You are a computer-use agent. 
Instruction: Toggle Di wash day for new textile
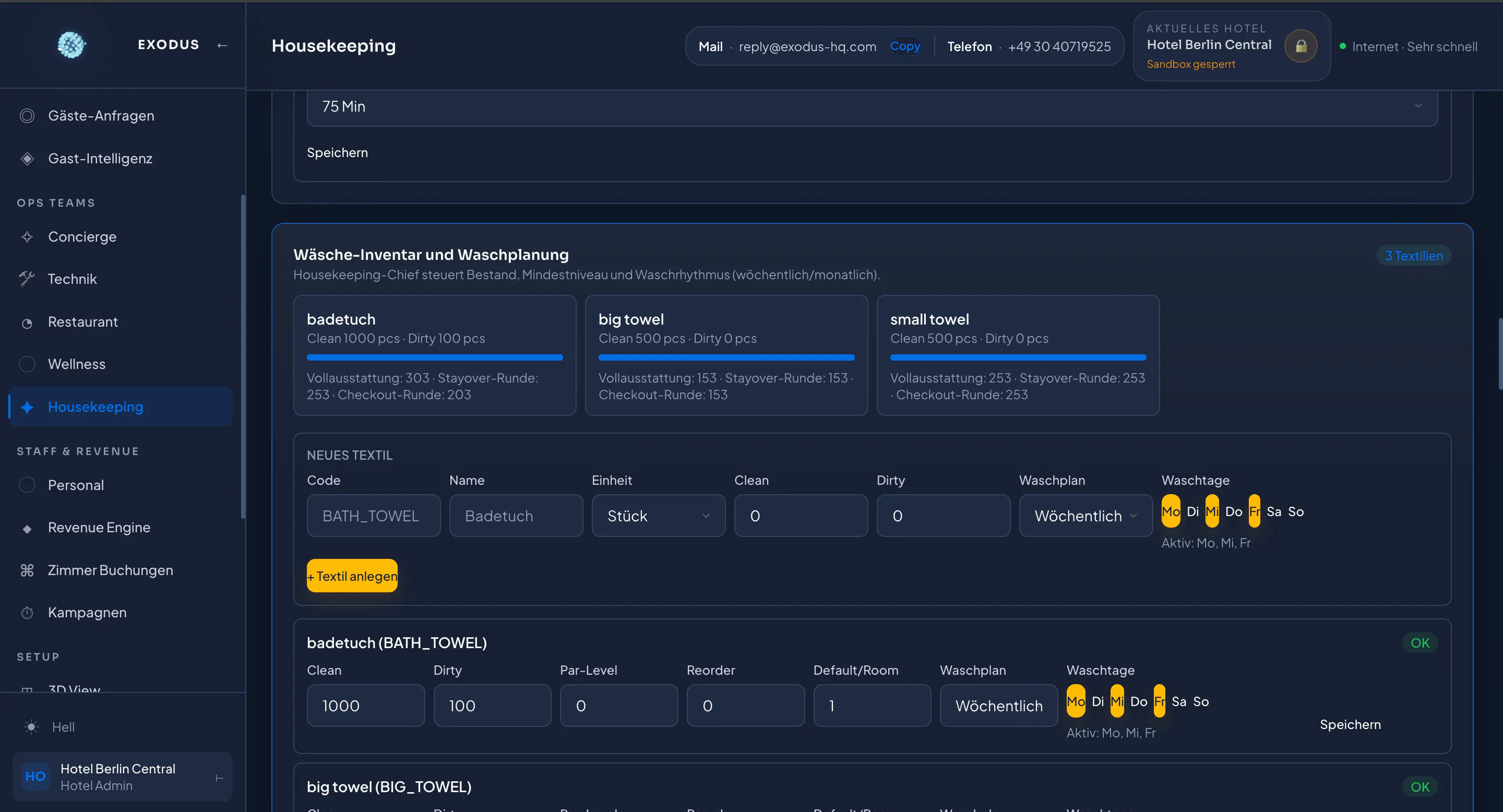pos(1192,511)
